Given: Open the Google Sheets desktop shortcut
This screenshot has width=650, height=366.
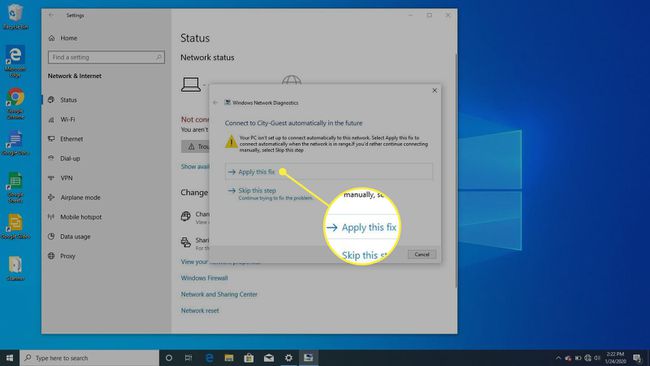Looking at the screenshot, I should (15, 187).
